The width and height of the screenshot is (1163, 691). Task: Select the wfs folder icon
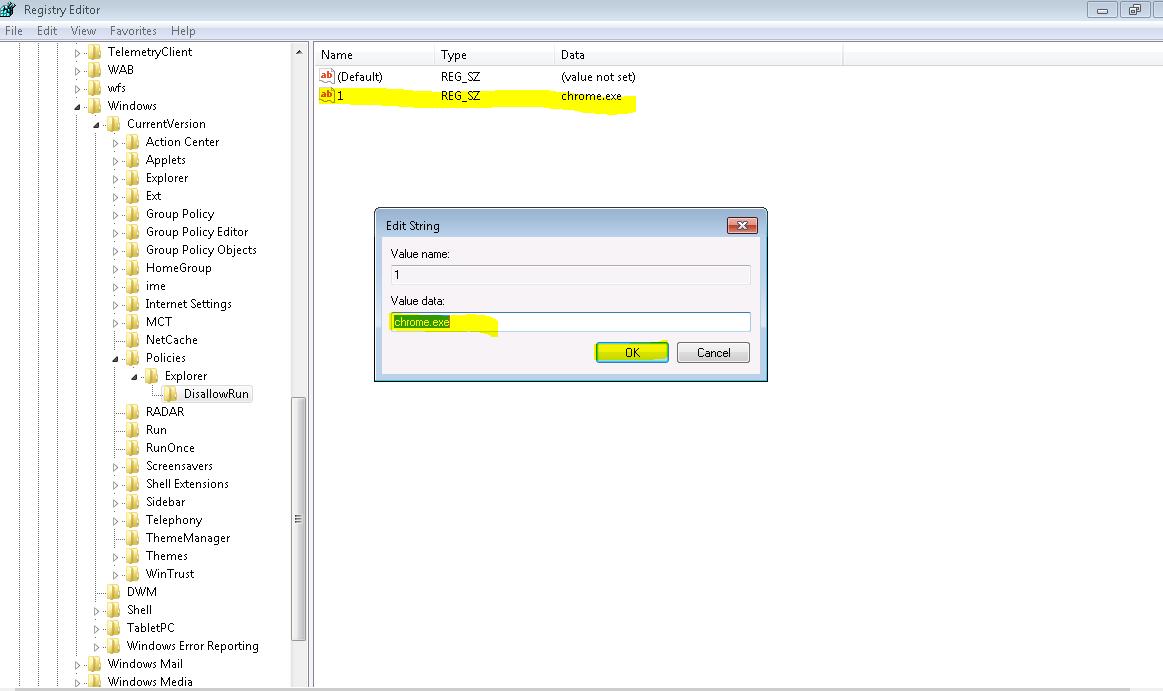point(94,88)
